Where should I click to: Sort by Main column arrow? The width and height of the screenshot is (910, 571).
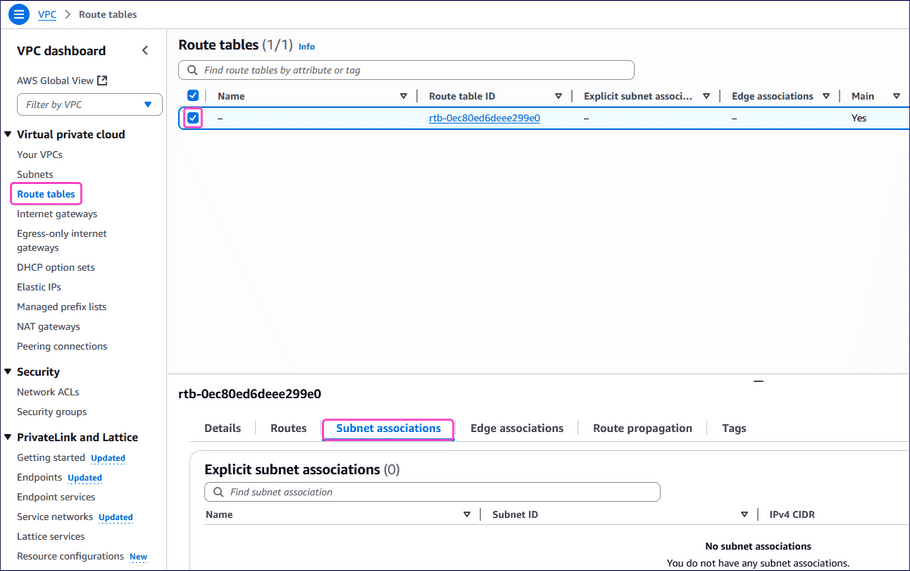click(x=896, y=96)
